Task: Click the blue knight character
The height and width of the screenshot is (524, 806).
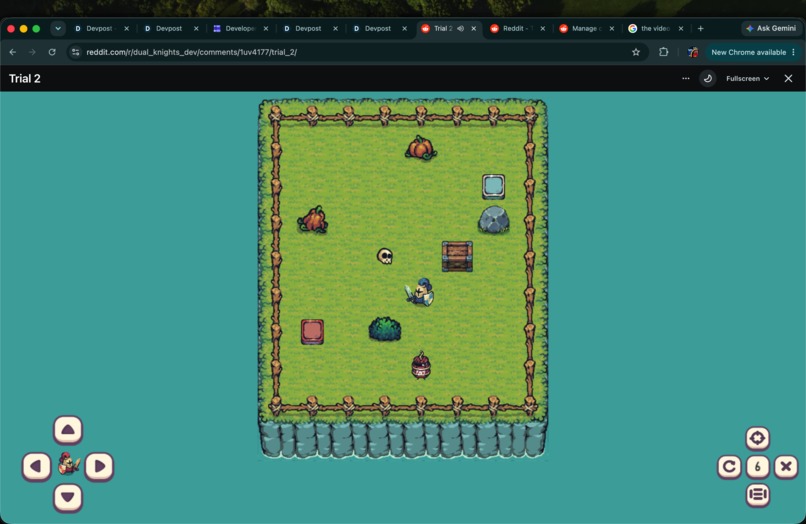Action: click(420, 293)
